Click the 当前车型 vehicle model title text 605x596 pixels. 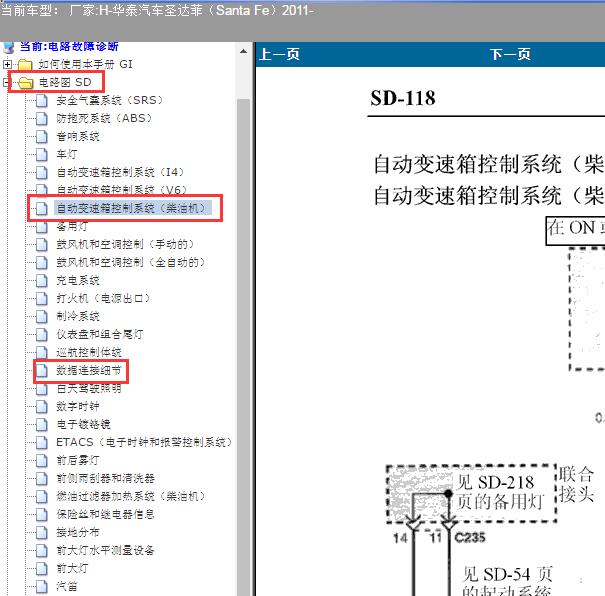tap(156, 10)
